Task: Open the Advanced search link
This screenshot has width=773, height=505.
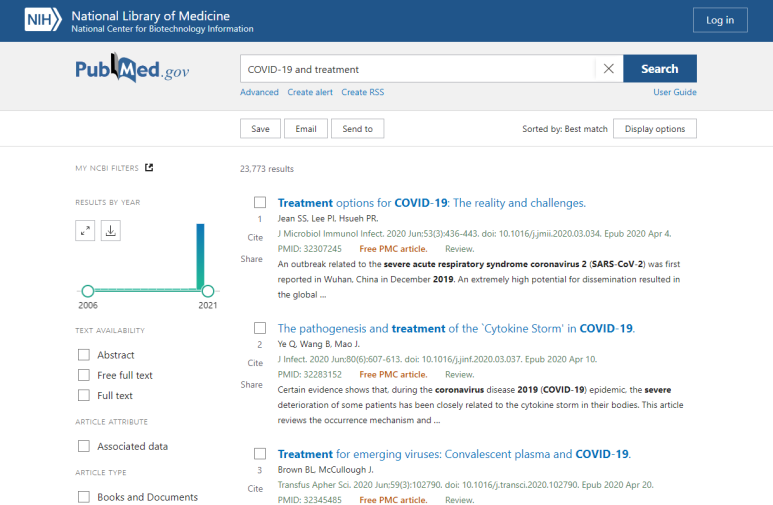Action: pos(259,92)
